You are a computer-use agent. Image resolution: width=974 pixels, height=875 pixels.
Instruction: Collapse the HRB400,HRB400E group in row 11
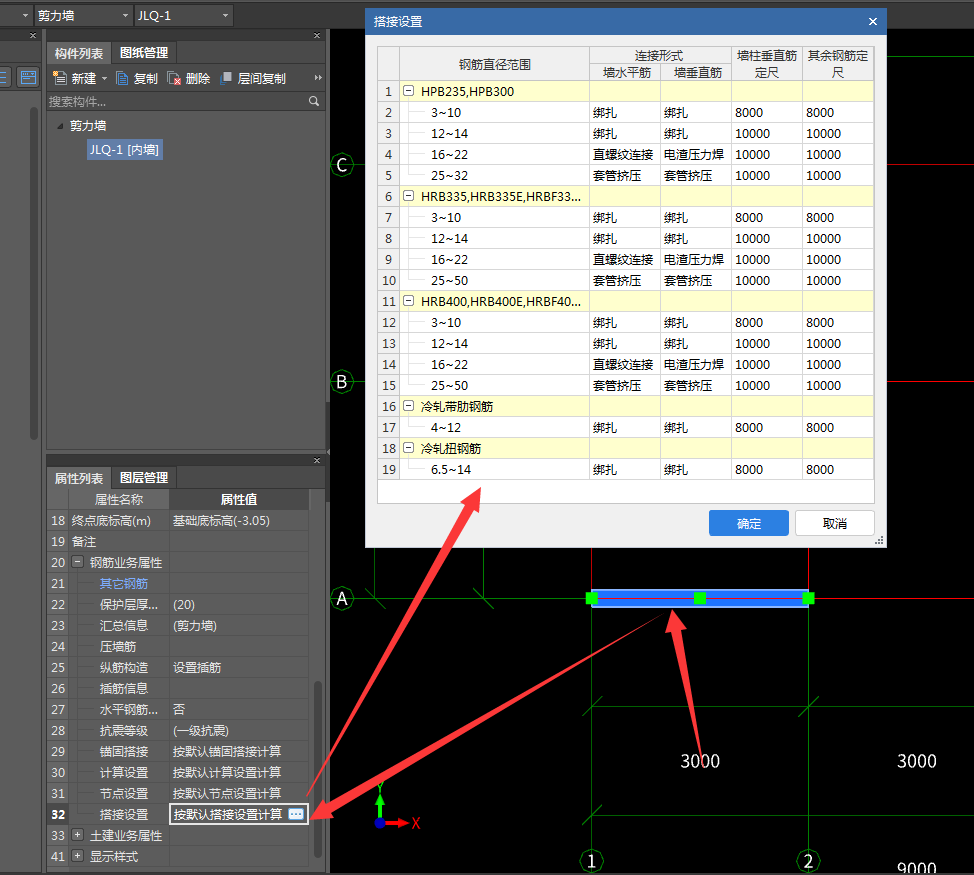[x=408, y=301]
